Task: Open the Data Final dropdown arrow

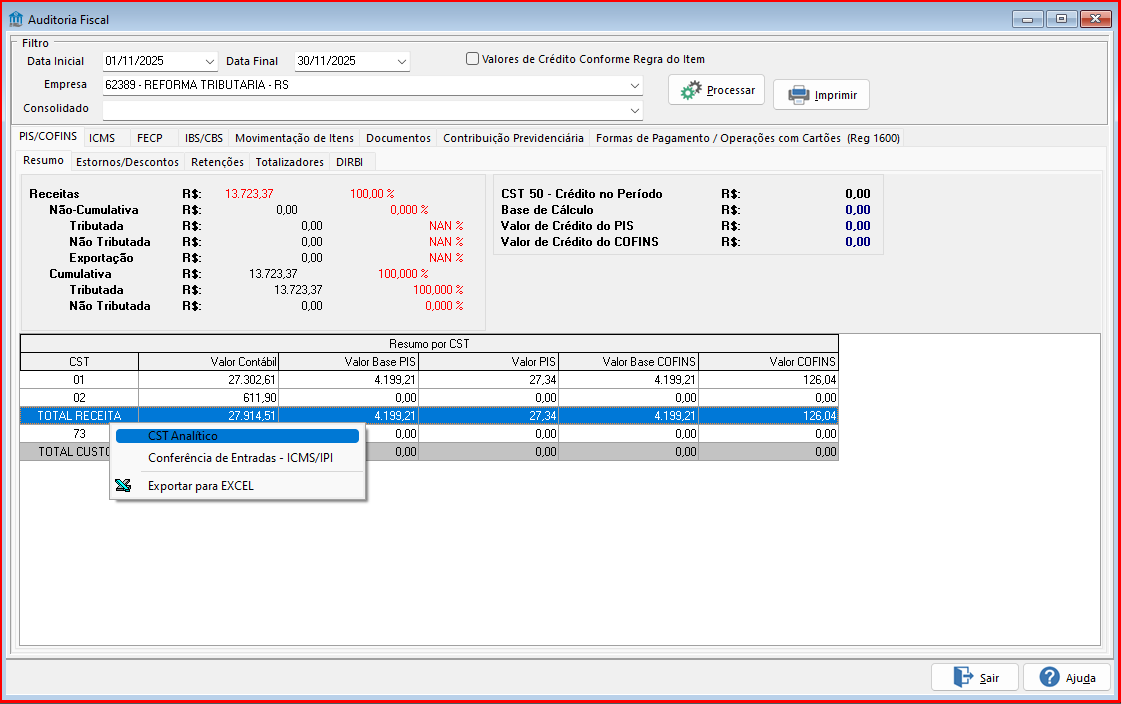Action: (402, 61)
